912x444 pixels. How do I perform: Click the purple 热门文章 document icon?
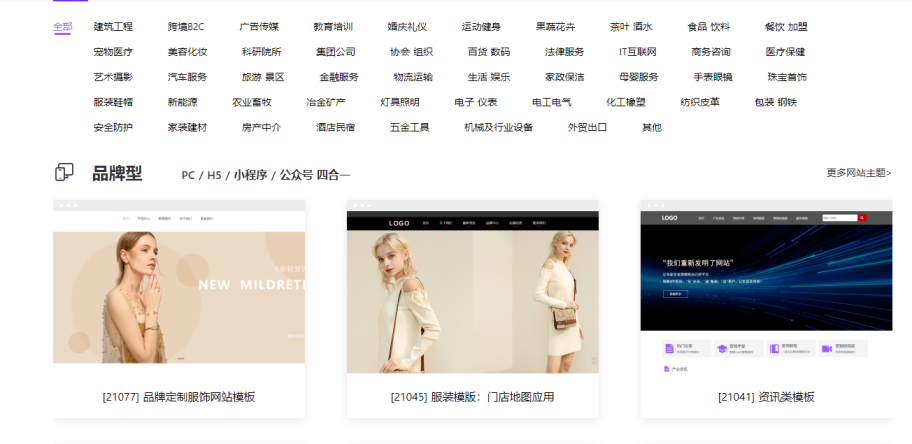click(x=669, y=349)
